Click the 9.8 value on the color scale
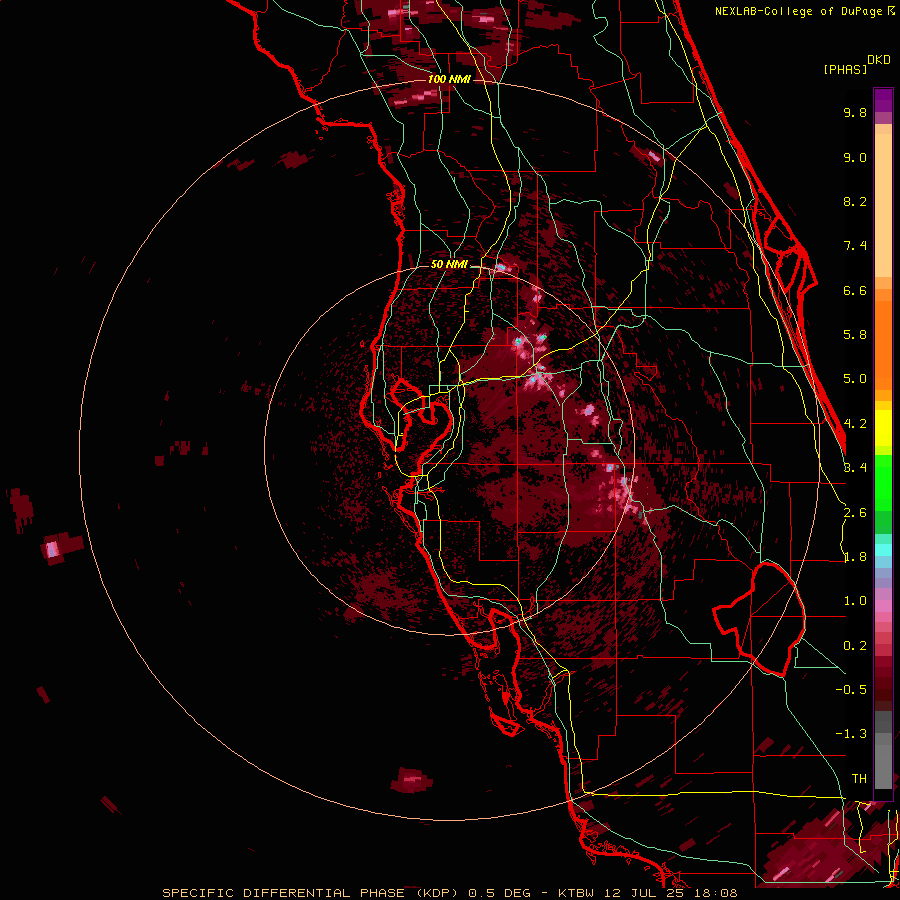 coord(855,112)
